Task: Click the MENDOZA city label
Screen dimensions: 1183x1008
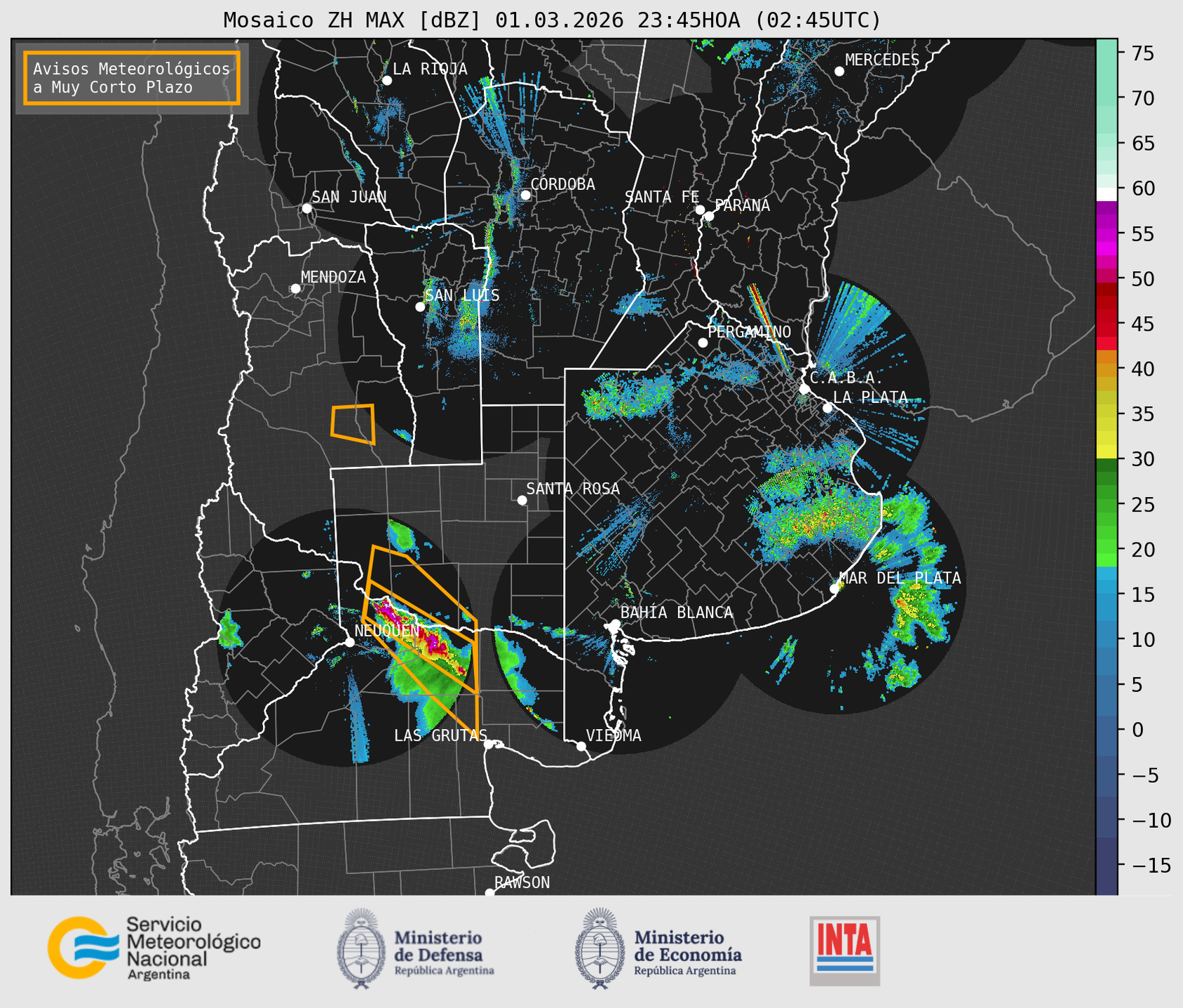Action: pyautogui.click(x=333, y=277)
